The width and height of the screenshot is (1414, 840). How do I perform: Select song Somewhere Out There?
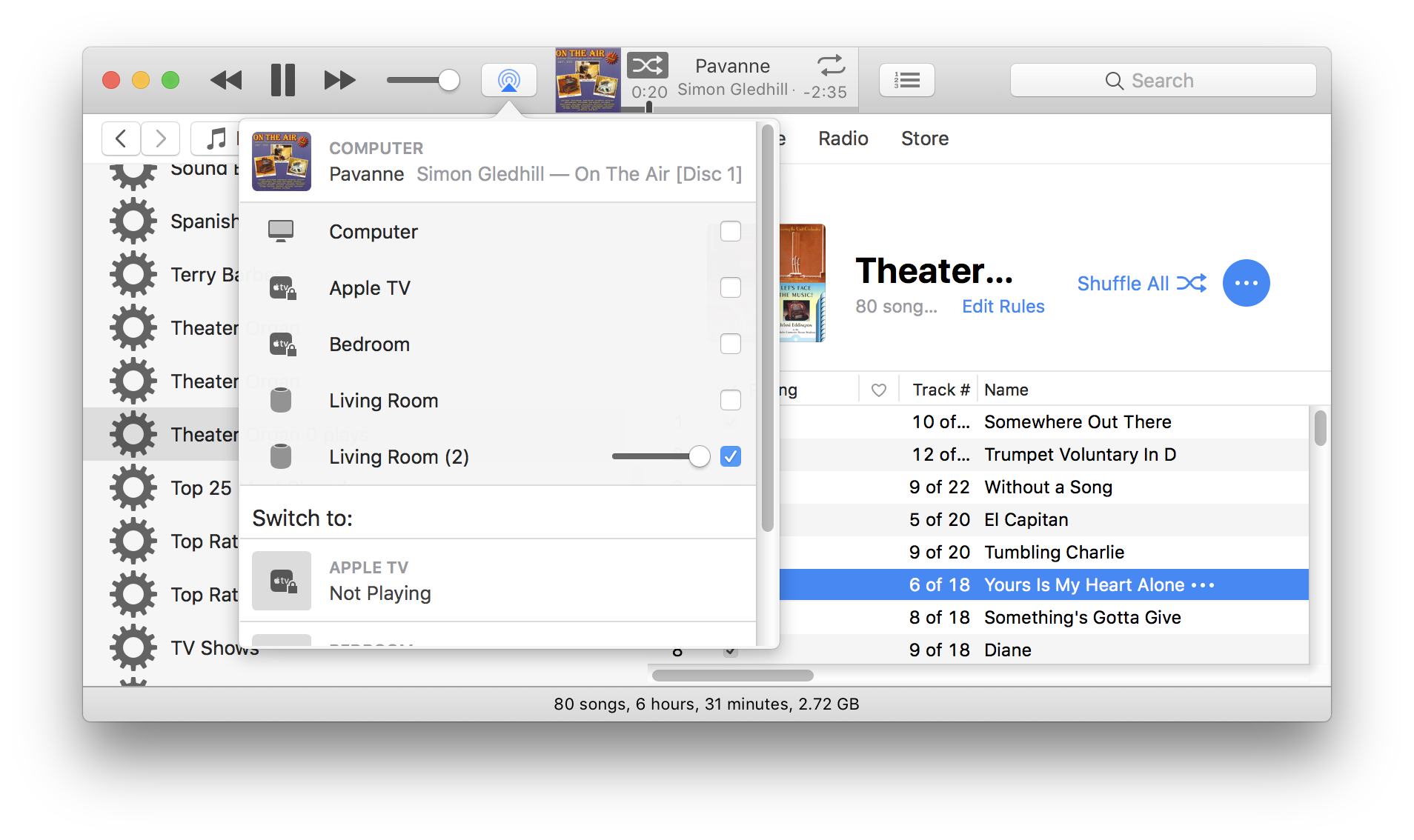click(x=1078, y=422)
